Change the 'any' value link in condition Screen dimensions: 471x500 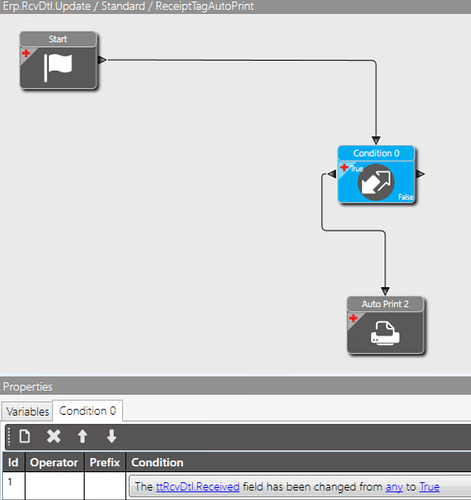coord(394,487)
